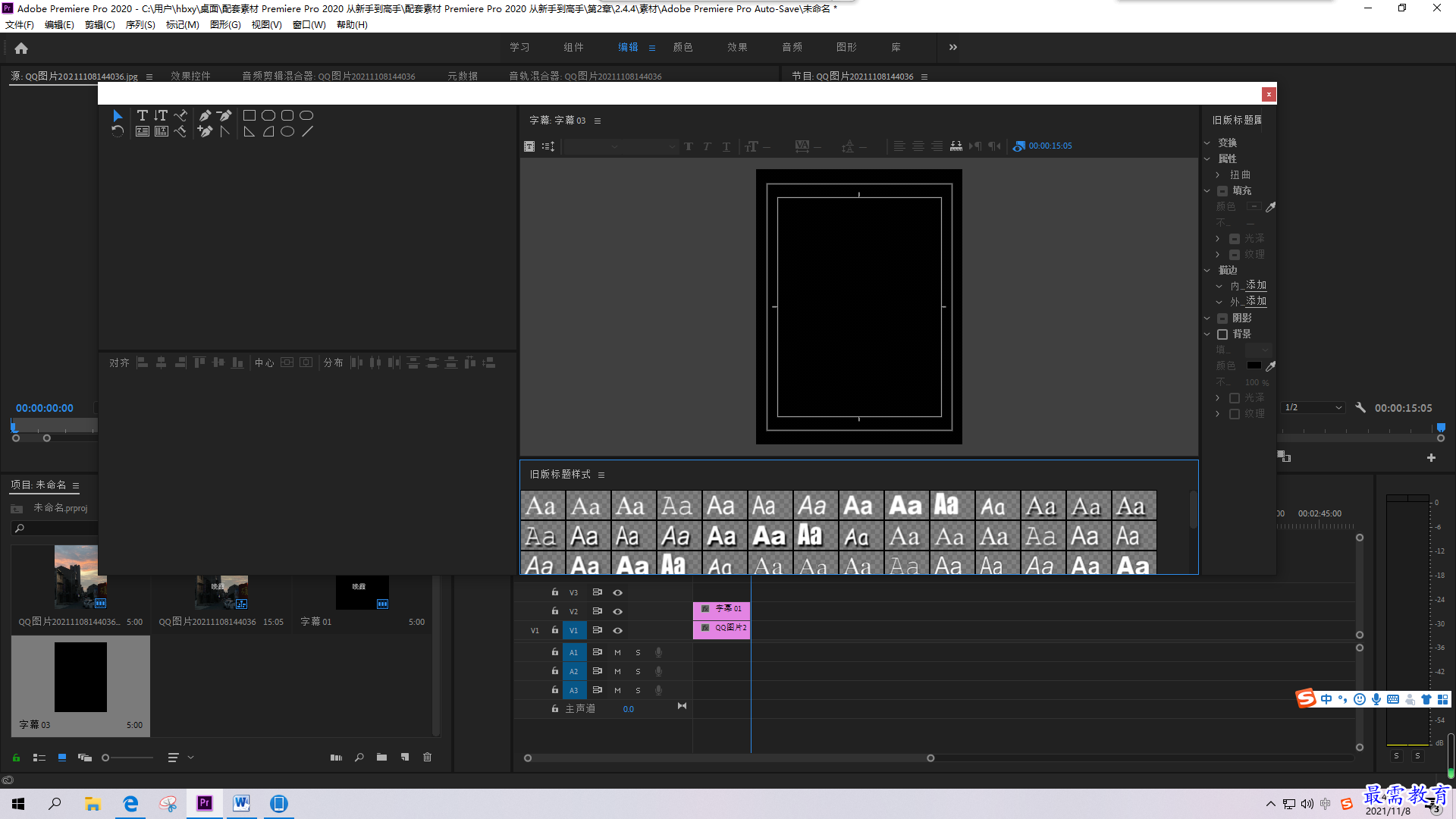
Task: Mute audio track A1
Action: coord(617,652)
